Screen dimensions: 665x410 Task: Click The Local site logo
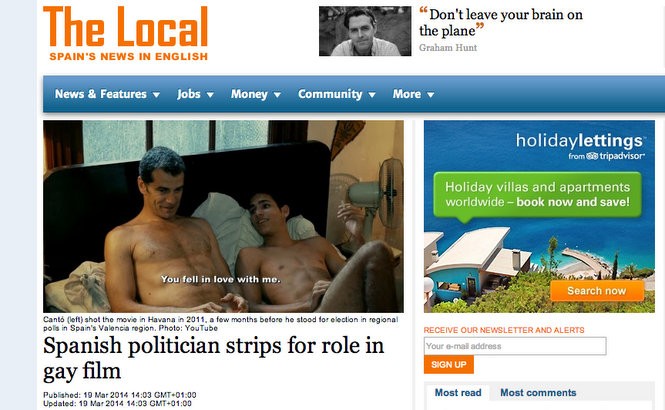pyautogui.click(x=126, y=33)
